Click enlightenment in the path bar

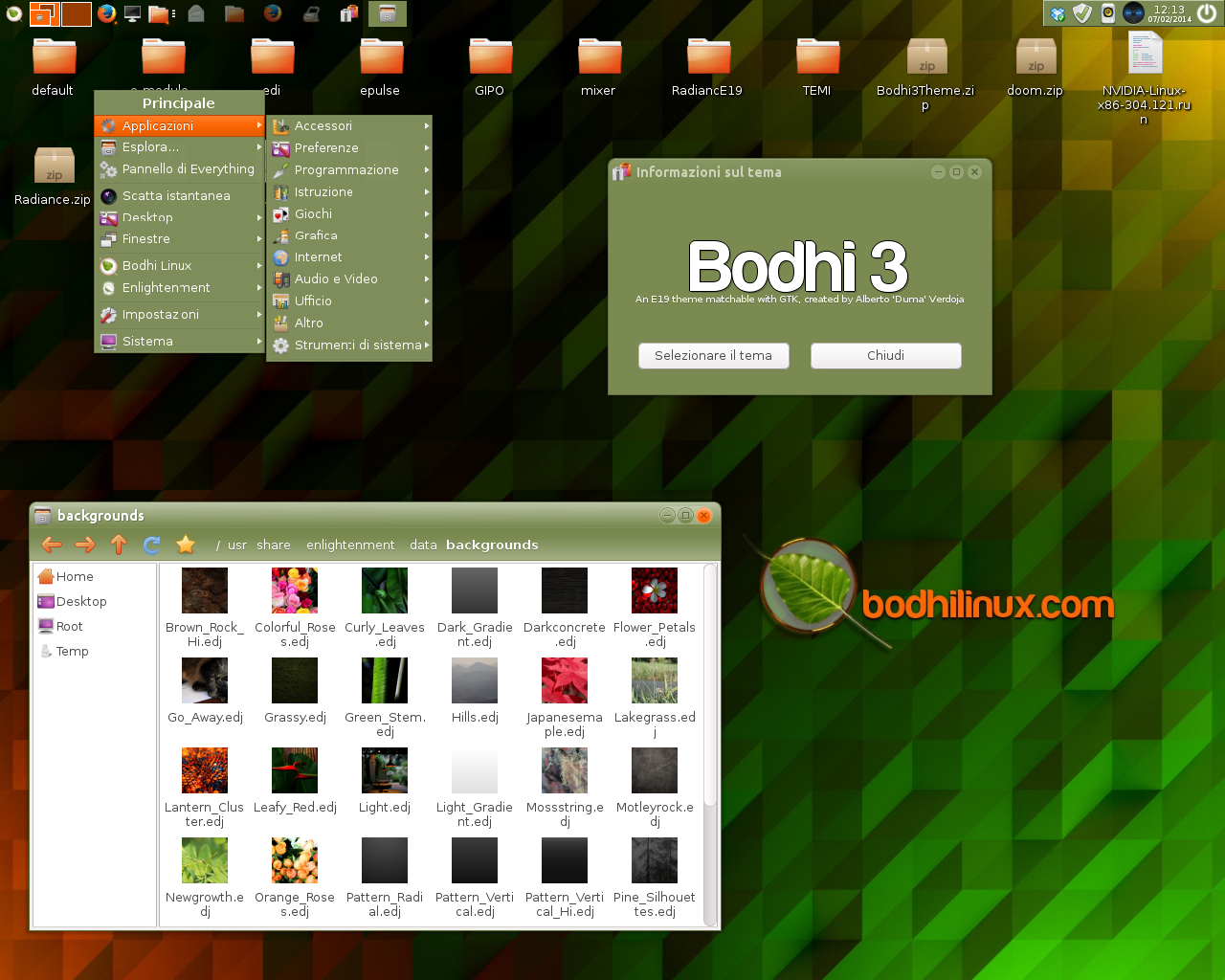pyautogui.click(x=350, y=545)
